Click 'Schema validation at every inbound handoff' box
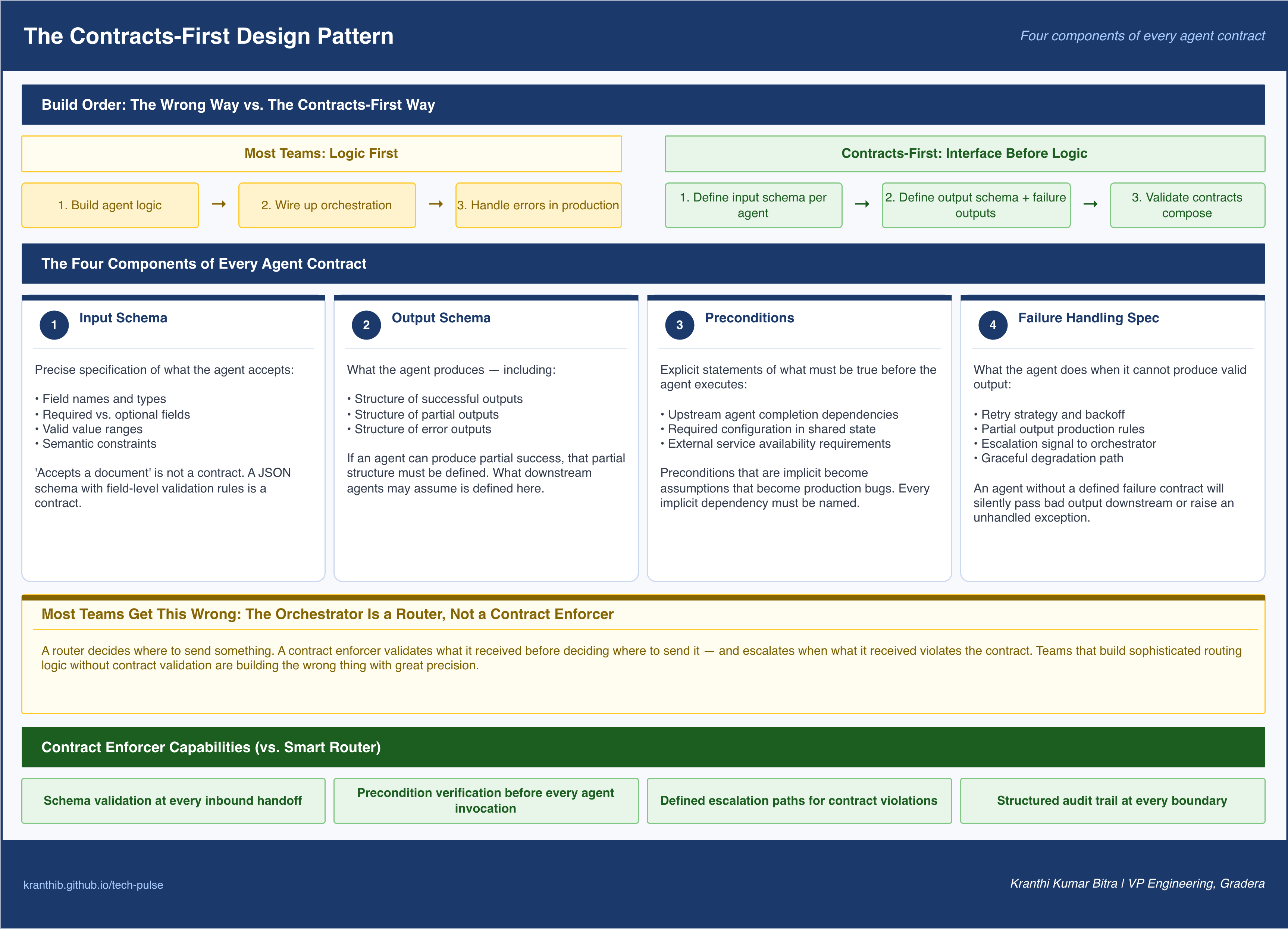 point(173,801)
